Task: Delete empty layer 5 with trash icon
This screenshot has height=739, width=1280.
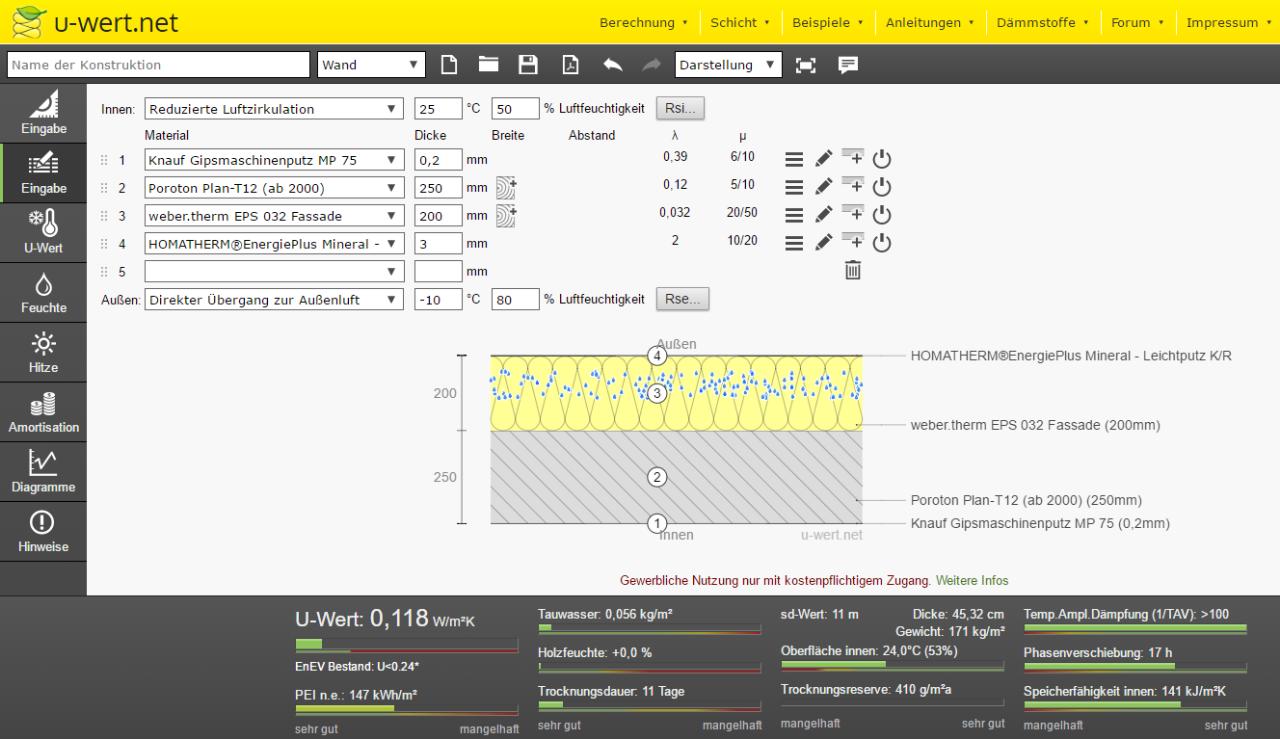Action: [x=852, y=270]
